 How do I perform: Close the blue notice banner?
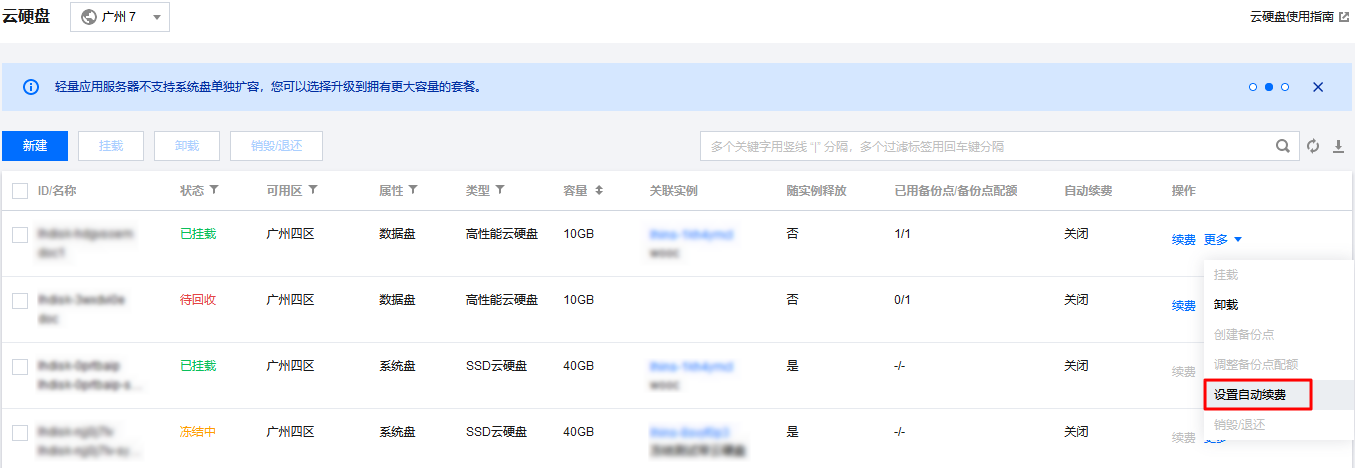click(1318, 87)
